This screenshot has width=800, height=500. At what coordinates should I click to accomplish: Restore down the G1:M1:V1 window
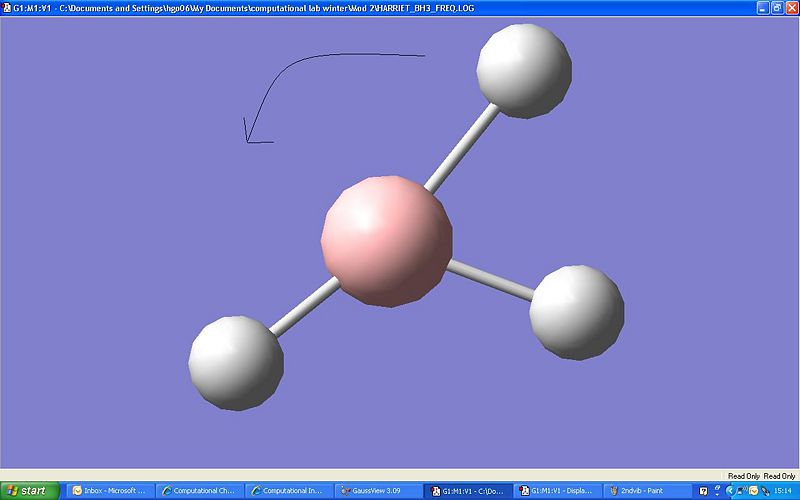776,6
